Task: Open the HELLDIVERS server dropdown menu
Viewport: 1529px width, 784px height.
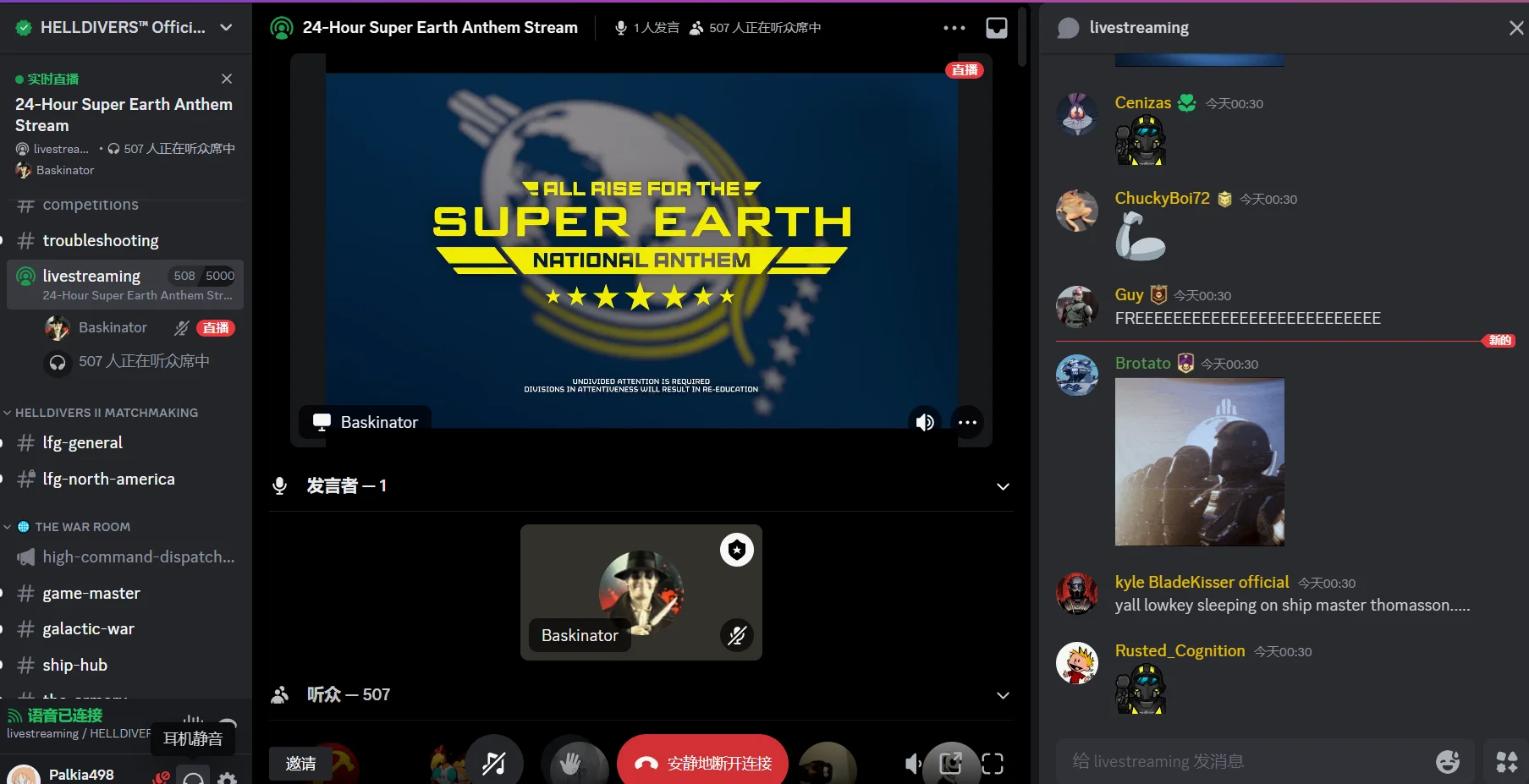Action: pyautogui.click(x=226, y=27)
